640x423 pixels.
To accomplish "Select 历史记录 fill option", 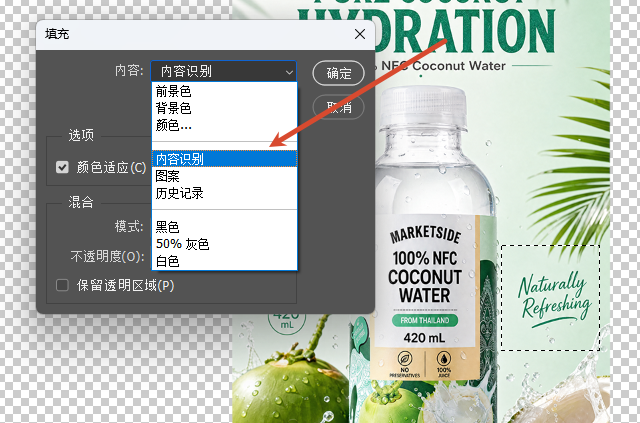I will pos(224,193).
